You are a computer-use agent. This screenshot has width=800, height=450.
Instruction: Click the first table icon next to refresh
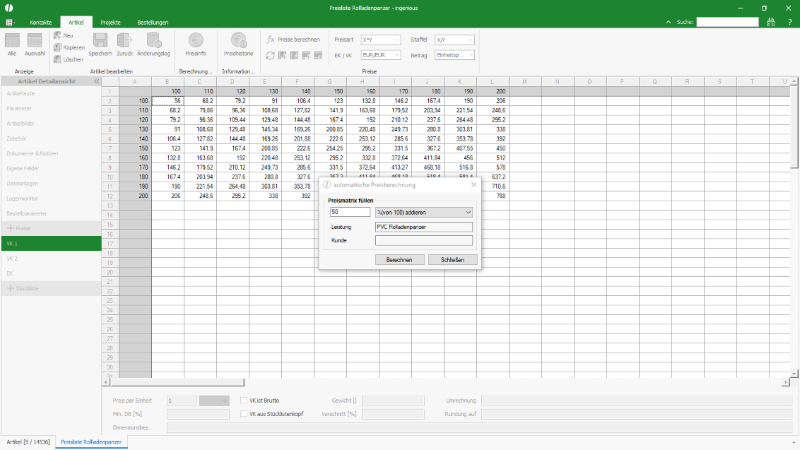[282, 55]
